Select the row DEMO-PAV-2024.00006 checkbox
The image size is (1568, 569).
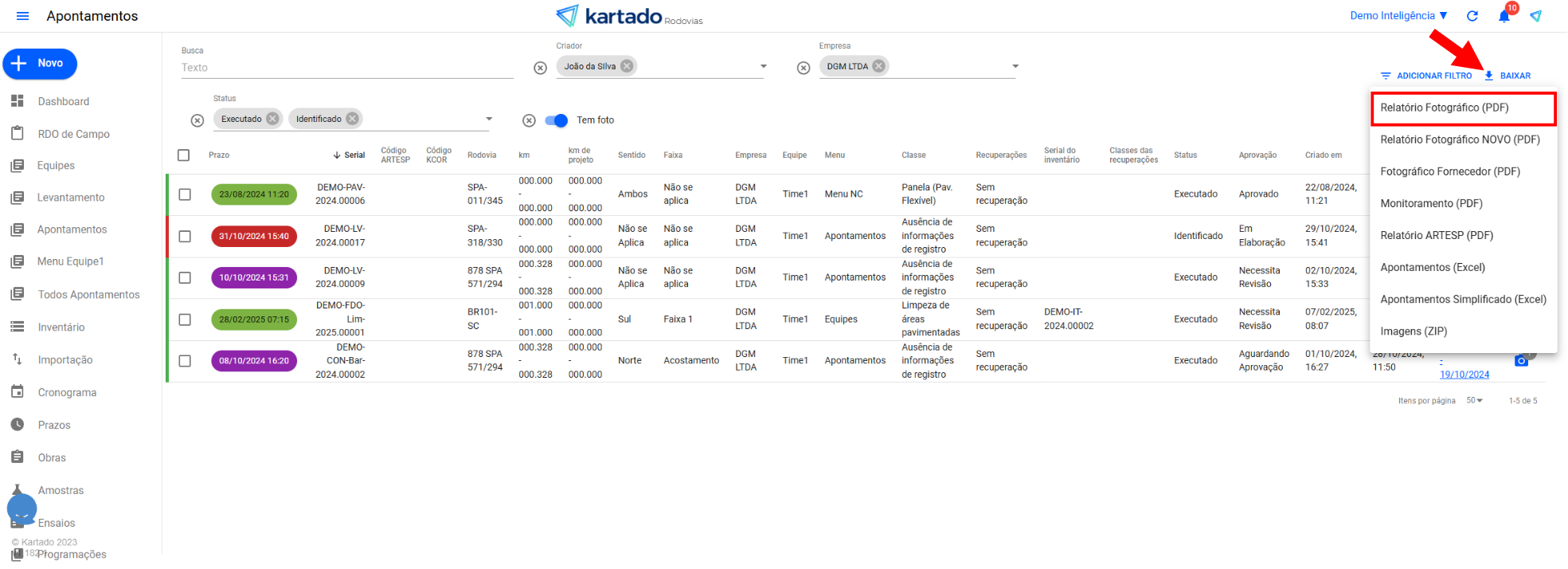(185, 194)
